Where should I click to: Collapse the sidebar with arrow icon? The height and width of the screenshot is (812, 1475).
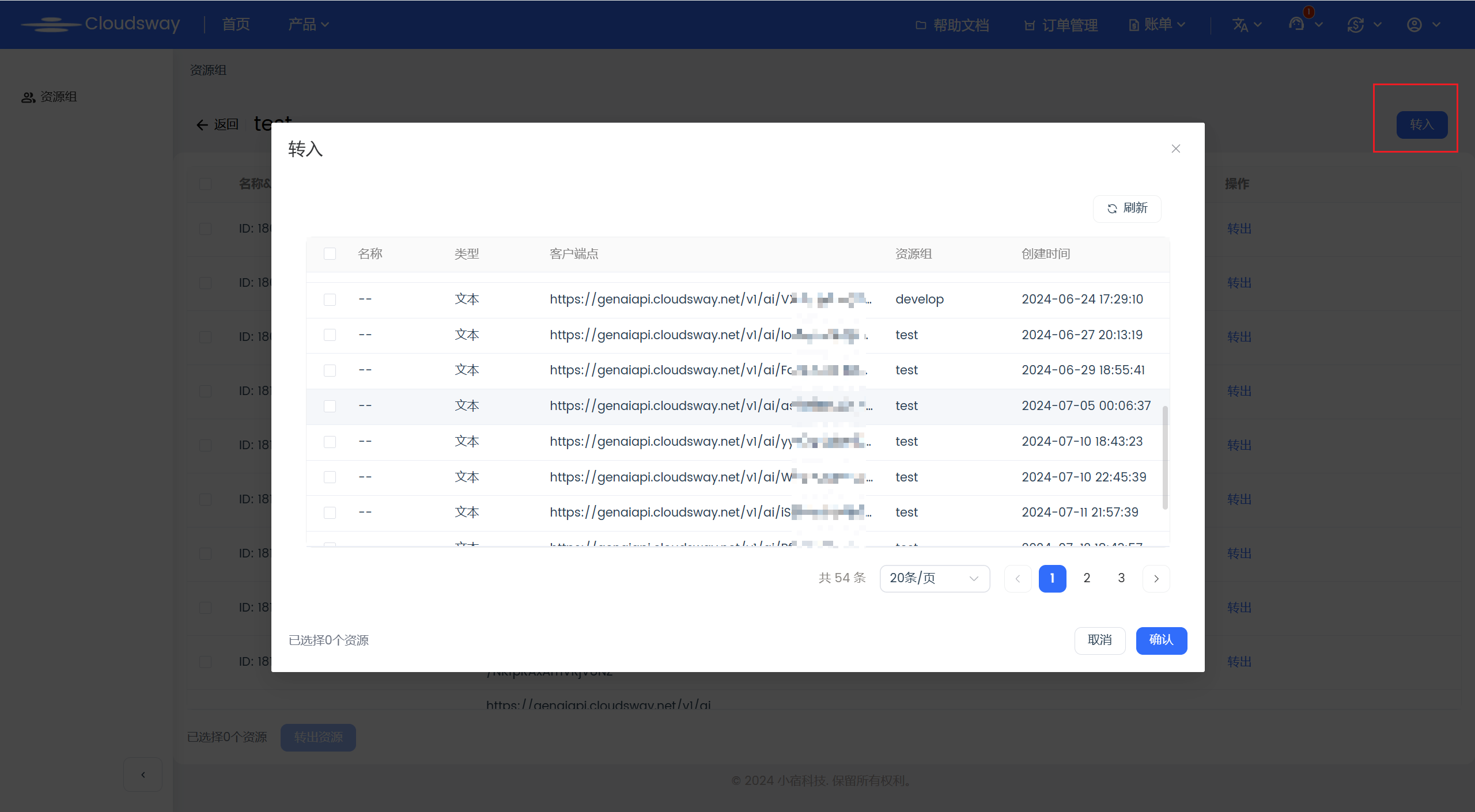(143, 775)
